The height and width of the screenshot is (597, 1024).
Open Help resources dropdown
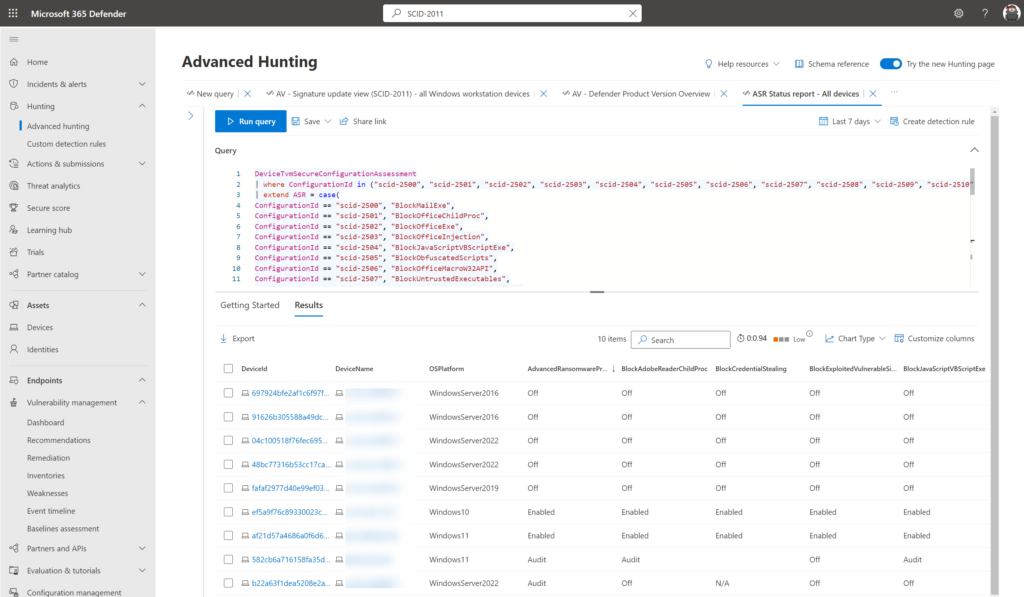tap(742, 64)
